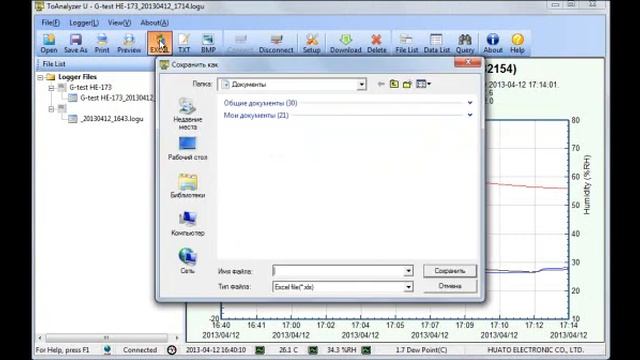
Task: Open a logger file with Open icon
Action: [49, 43]
